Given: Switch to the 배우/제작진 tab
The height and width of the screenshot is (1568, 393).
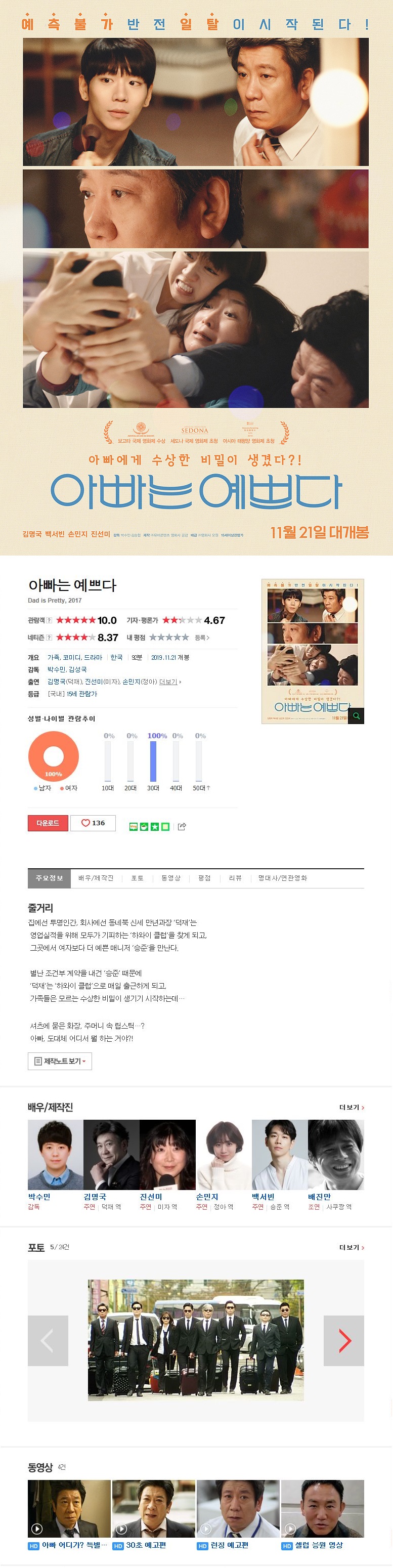Looking at the screenshot, I should click(96, 878).
